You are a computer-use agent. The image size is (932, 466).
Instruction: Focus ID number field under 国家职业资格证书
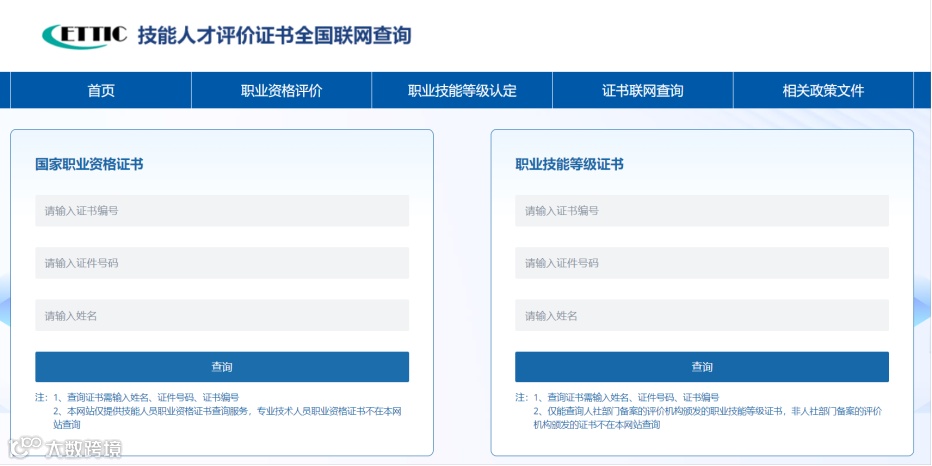click(x=222, y=263)
